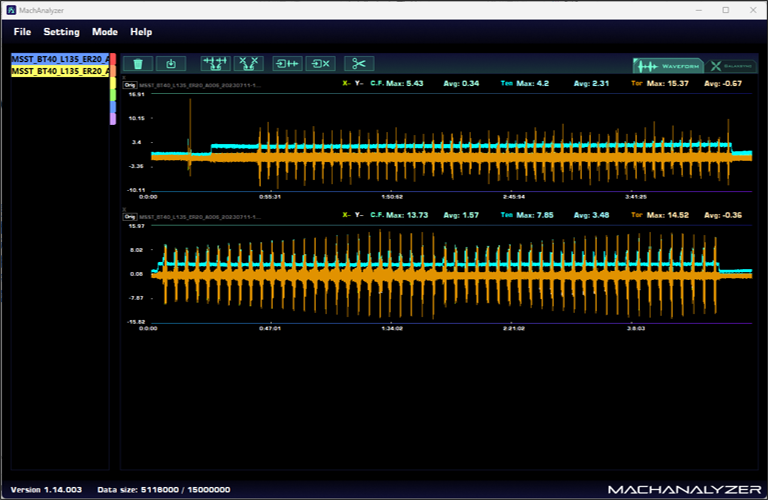The height and width of the screenshot is (500, 768).
Task: Click the trash delete icon in toolbar
Action: pyautogui.click(x=138, y=64)
